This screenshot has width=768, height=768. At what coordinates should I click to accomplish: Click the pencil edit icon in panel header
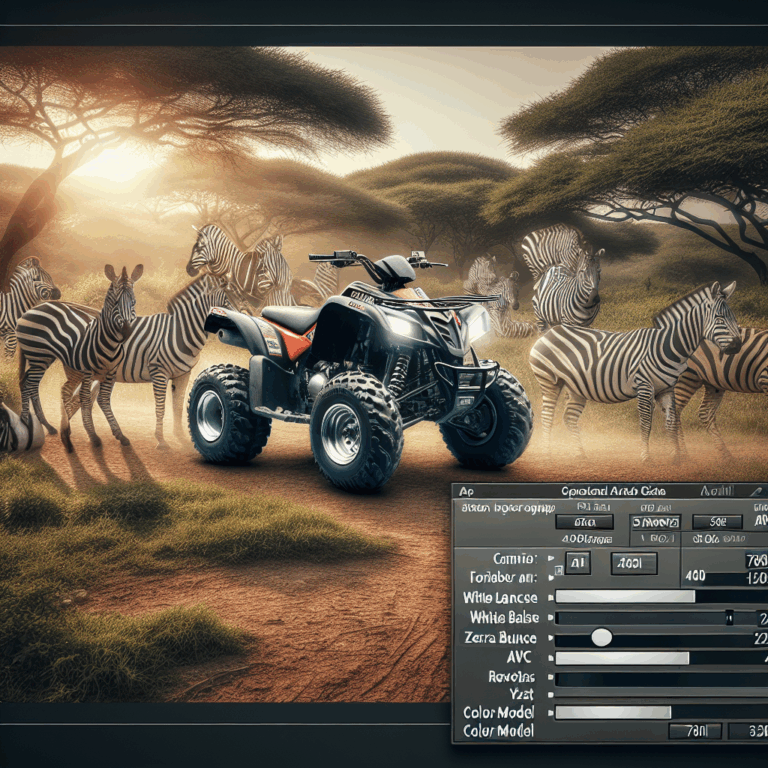[x=755, y=491]
